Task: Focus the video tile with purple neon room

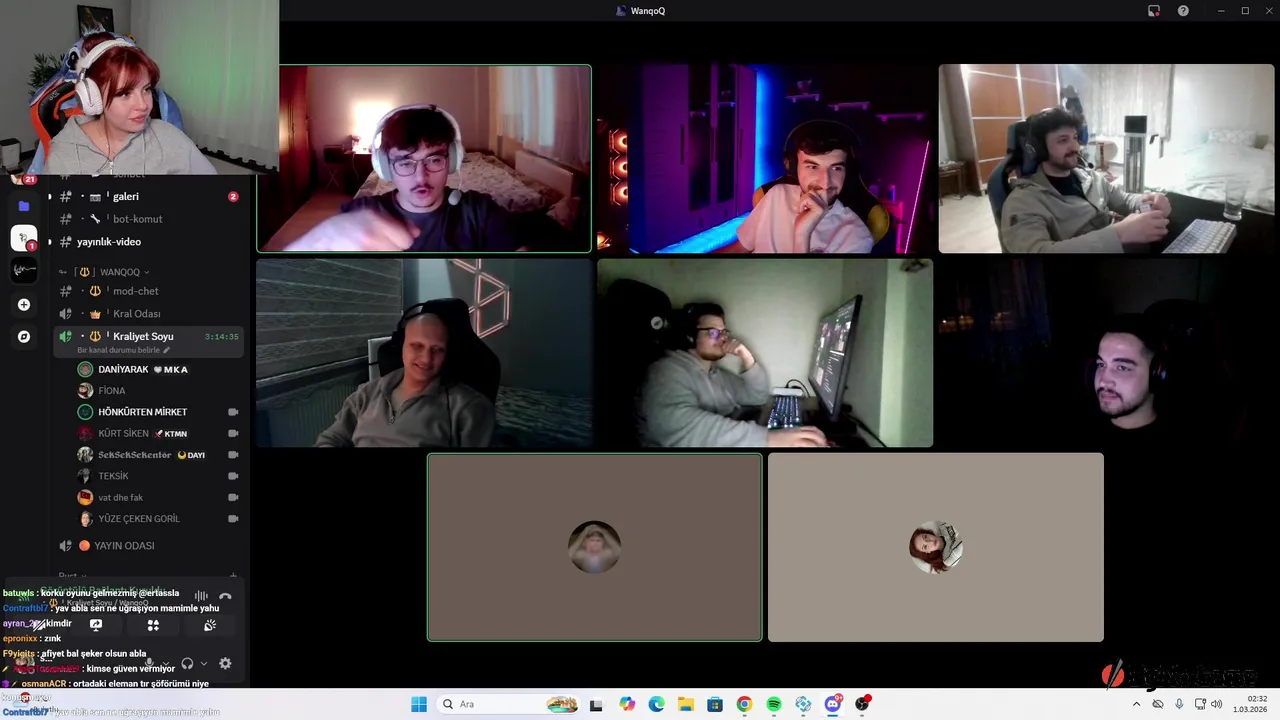Action: pyautogui.click(x=765, y=158)
